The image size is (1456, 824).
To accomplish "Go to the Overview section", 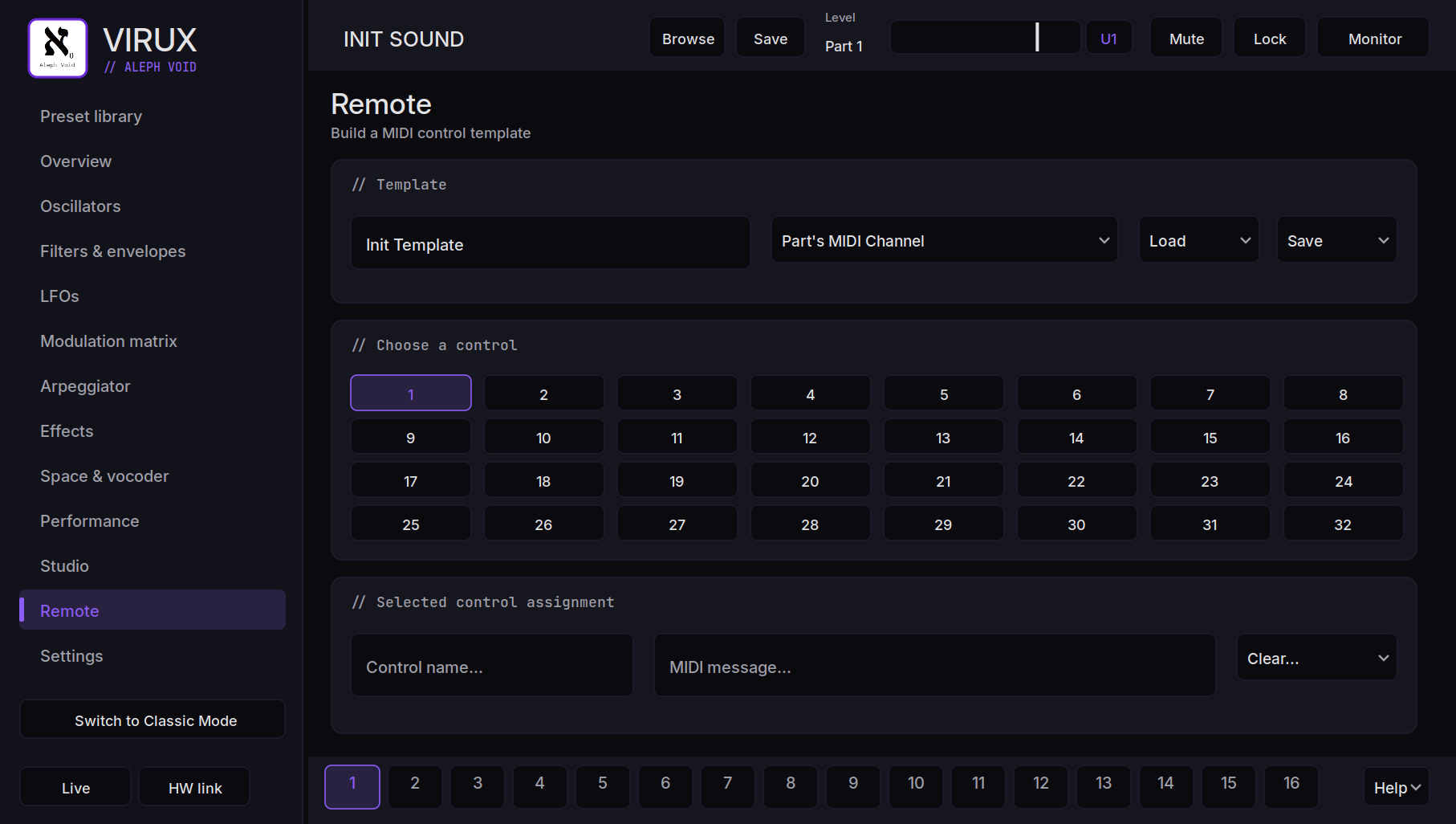I will pos(153,161).
